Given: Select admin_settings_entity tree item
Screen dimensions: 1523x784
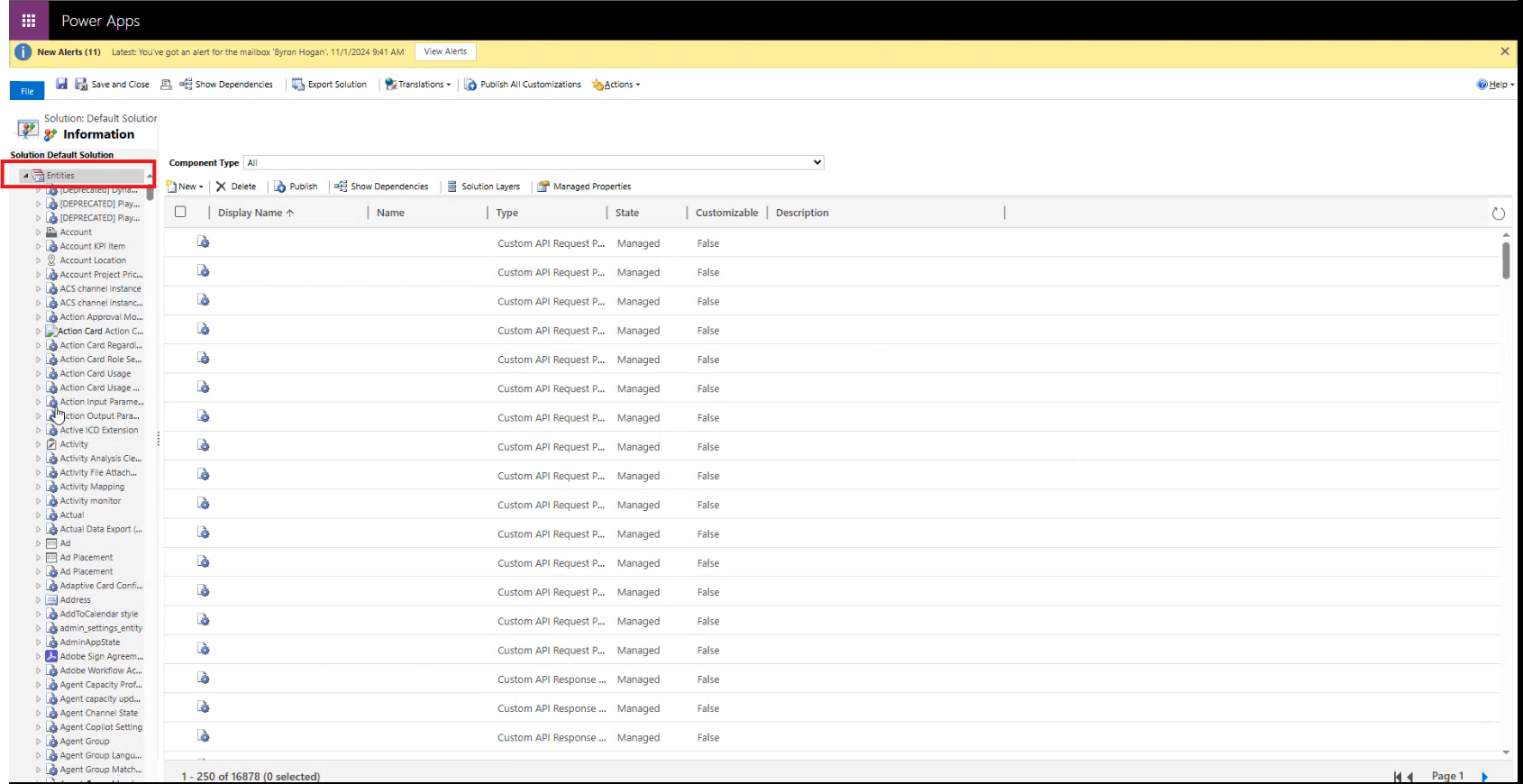Looking at the screenshot, I should click(101, 628).
